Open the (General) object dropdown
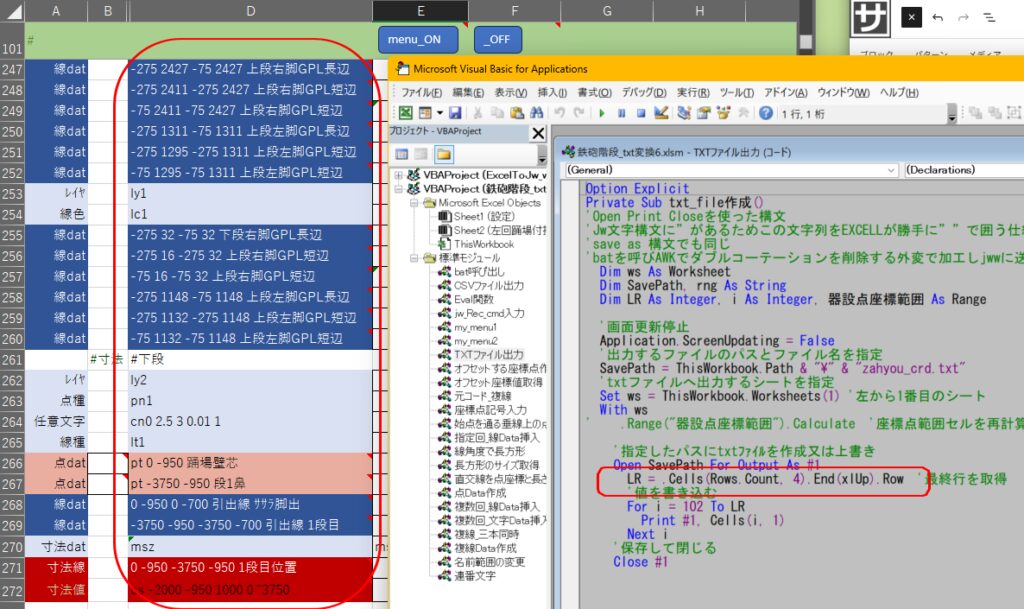 tap(730, 170)
